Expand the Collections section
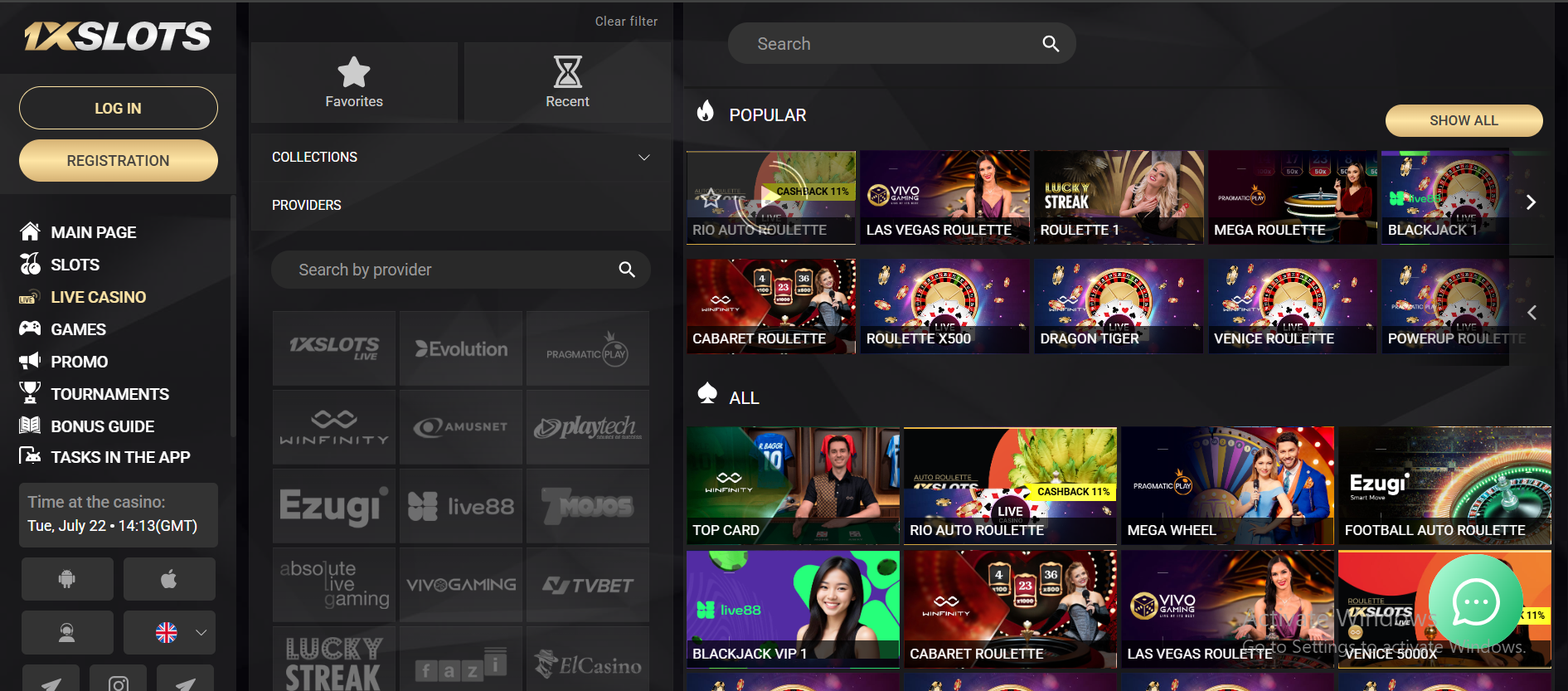Image resolution: width=1568 pixels, height=691 pixels. 461,157
